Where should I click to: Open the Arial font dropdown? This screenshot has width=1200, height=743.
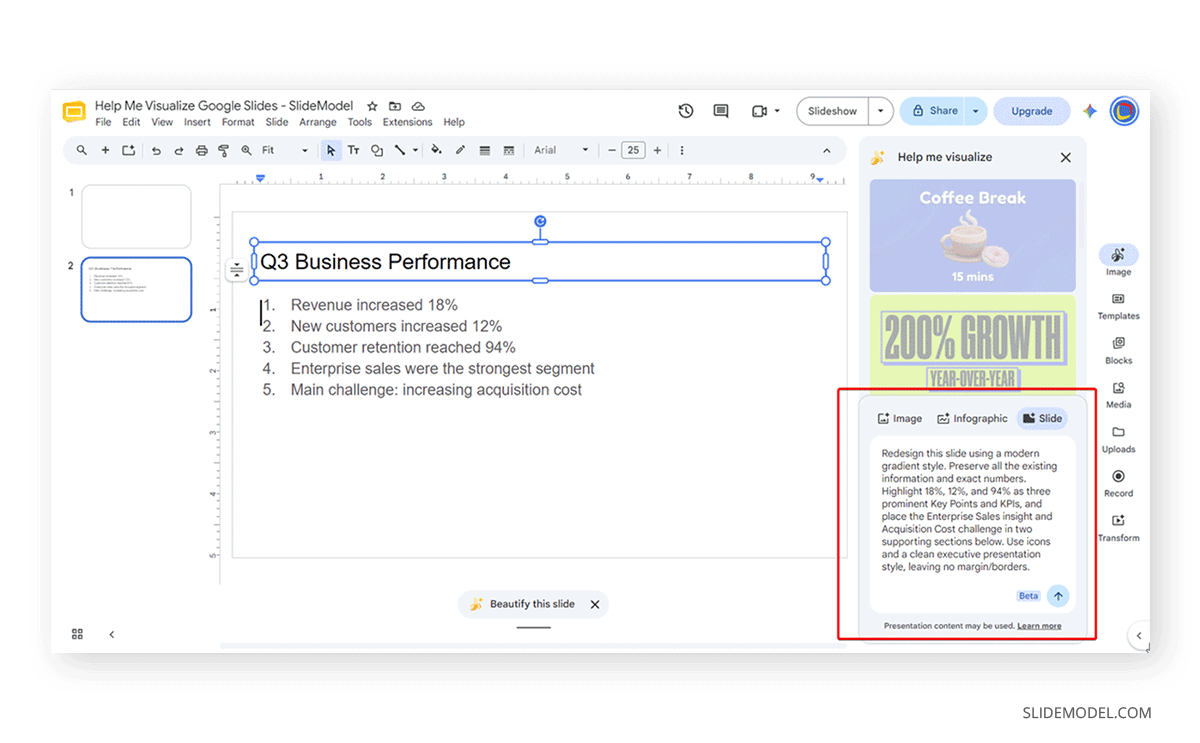(561, 150)
